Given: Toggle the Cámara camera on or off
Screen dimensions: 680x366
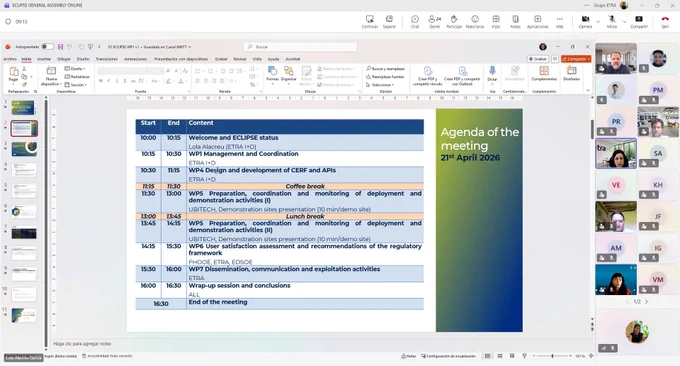Looking at the screenshot, I should click(585, 21).
